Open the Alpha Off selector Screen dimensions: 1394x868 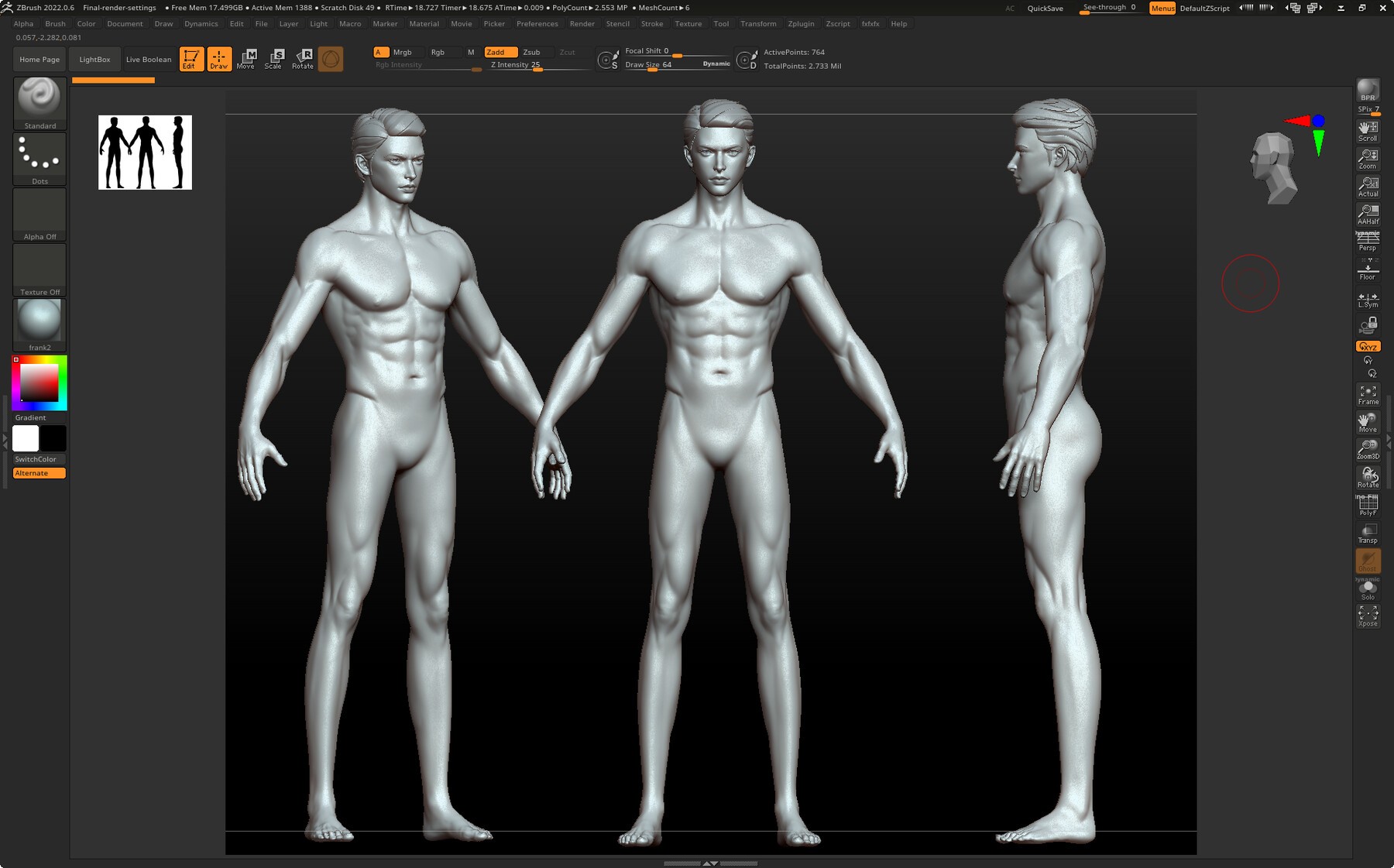click(39, 214)
